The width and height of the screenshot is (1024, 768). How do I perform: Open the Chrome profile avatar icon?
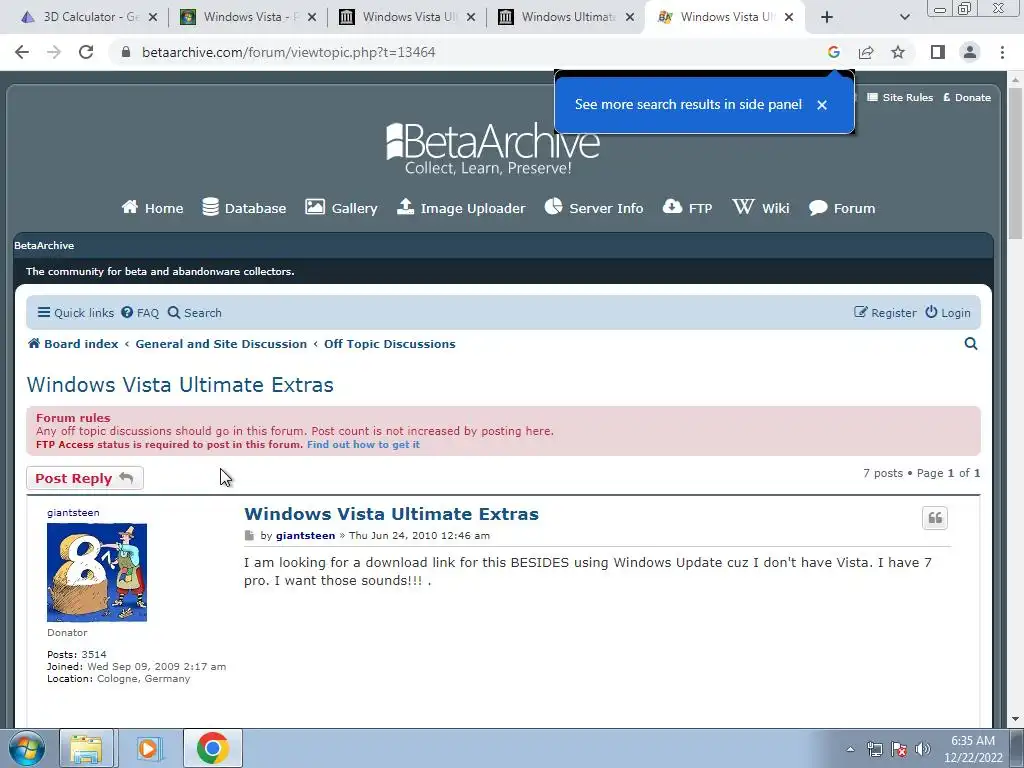970,52
